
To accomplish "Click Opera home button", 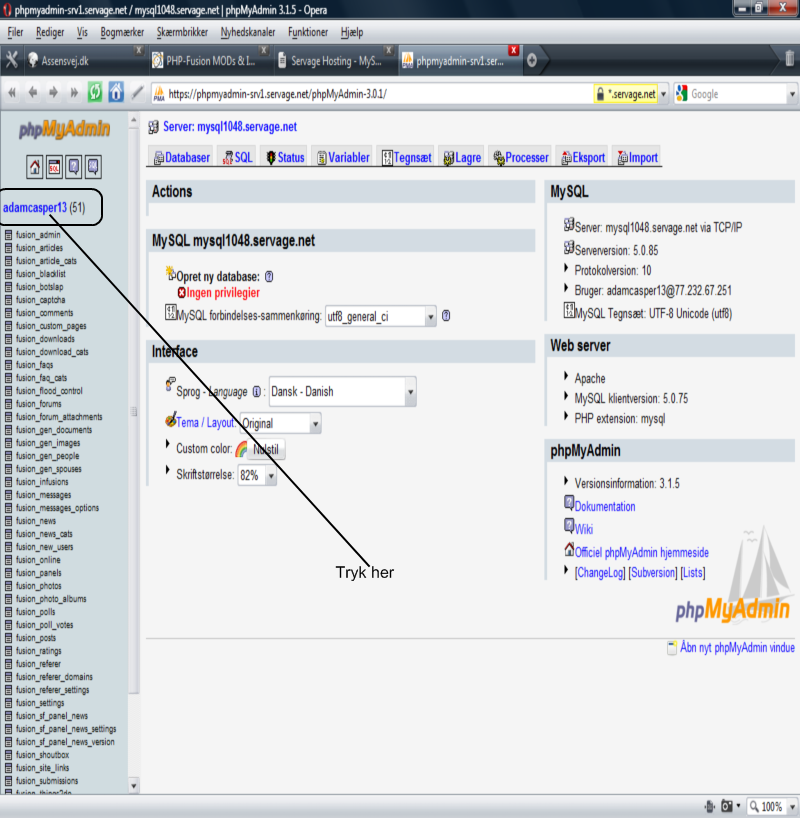I will pyautogui.click(x=116, y=93).
